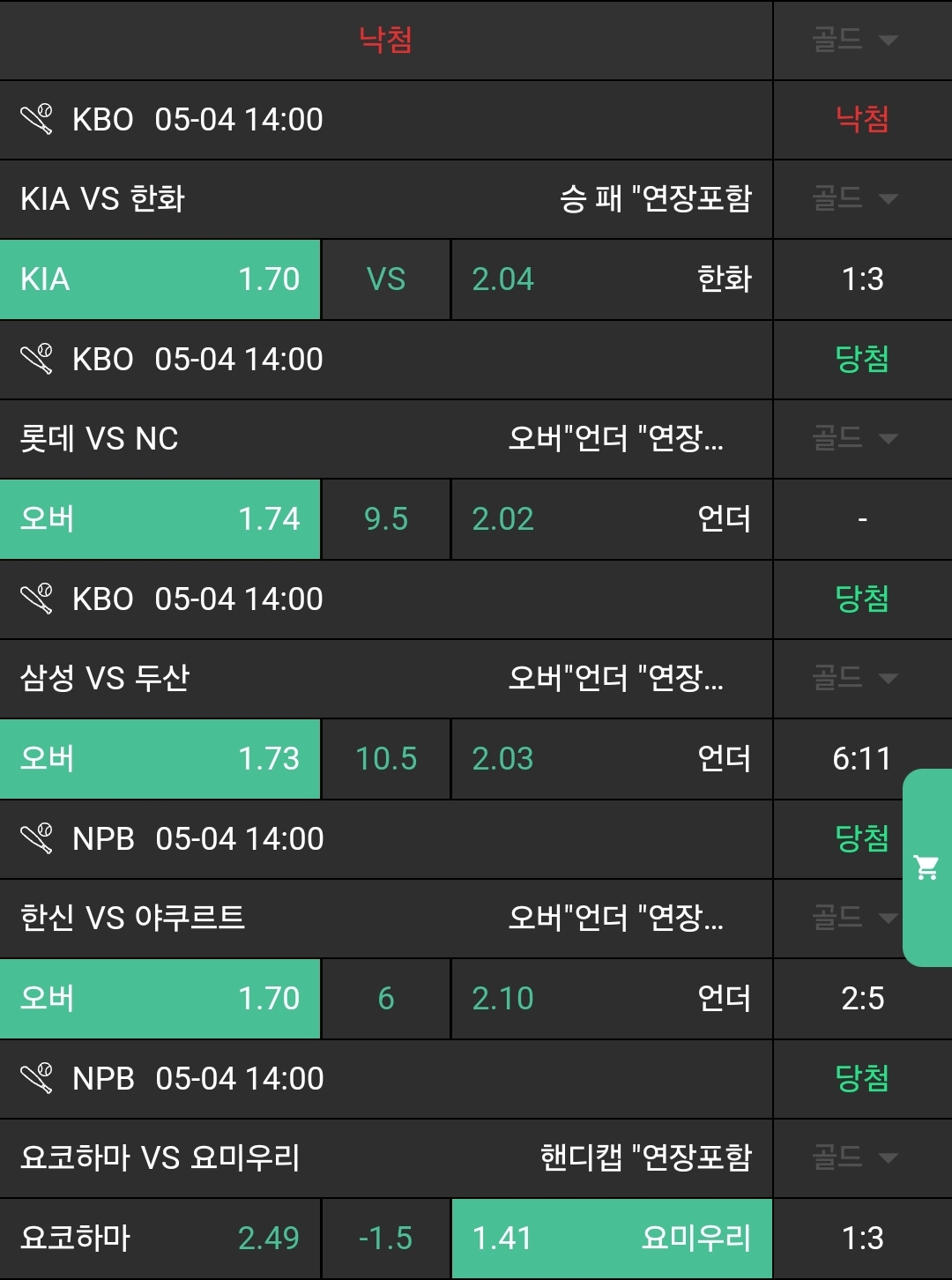Choose 요미우리 handicap at 1.41
Image resolution: width=952 pixels, height=1280 pixels.
pos(611,1239)
